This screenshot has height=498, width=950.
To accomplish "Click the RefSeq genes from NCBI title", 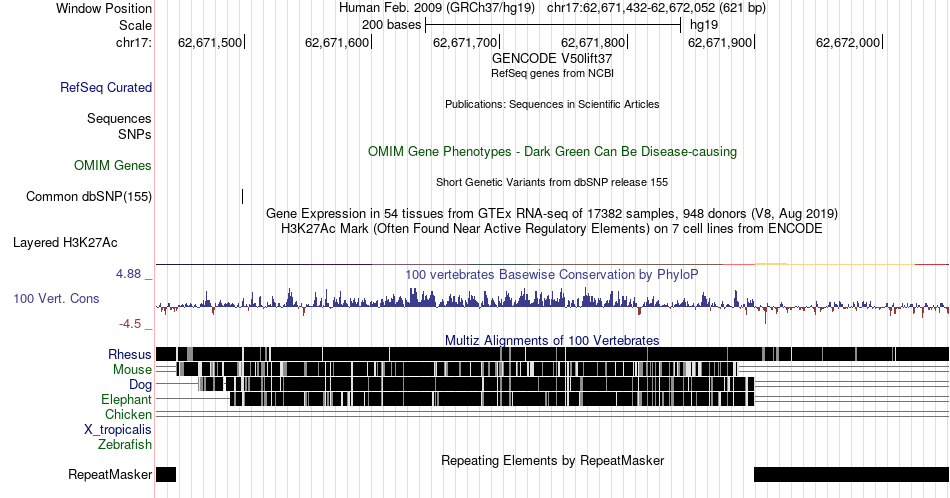I will pos(552,73).
